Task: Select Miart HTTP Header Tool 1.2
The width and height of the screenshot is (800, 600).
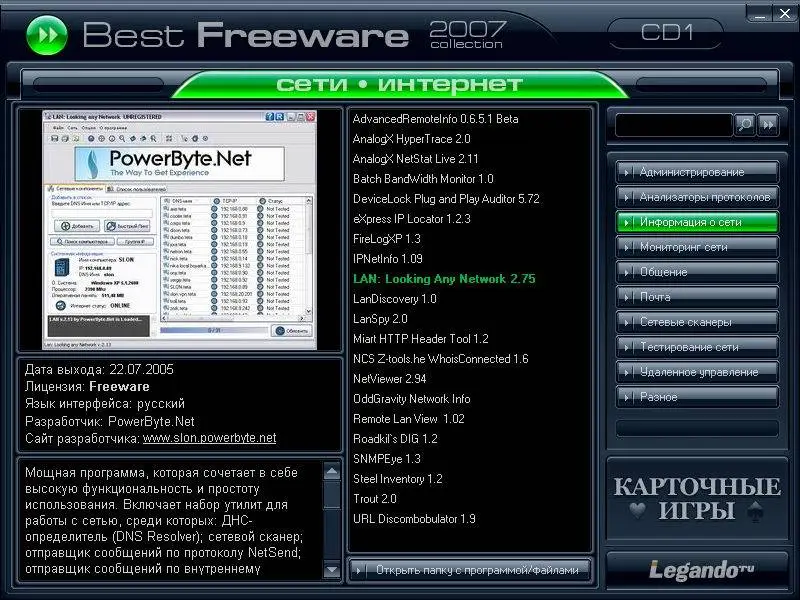Action: pos(420,339)
